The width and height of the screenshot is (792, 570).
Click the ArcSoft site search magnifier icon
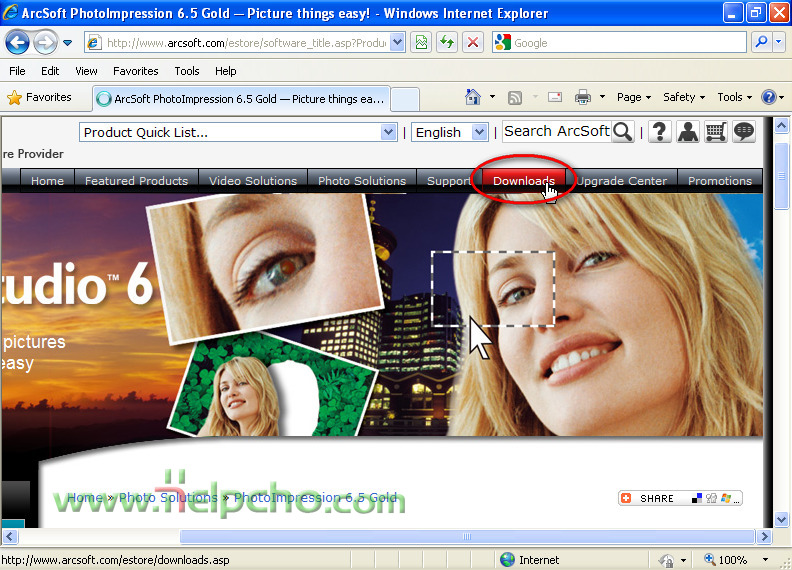[623, 132]
